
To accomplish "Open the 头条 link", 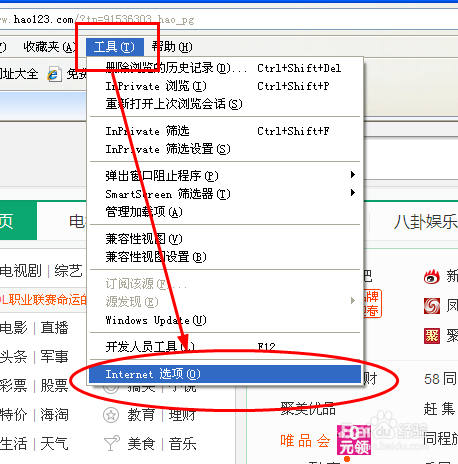I will (13, 356).
